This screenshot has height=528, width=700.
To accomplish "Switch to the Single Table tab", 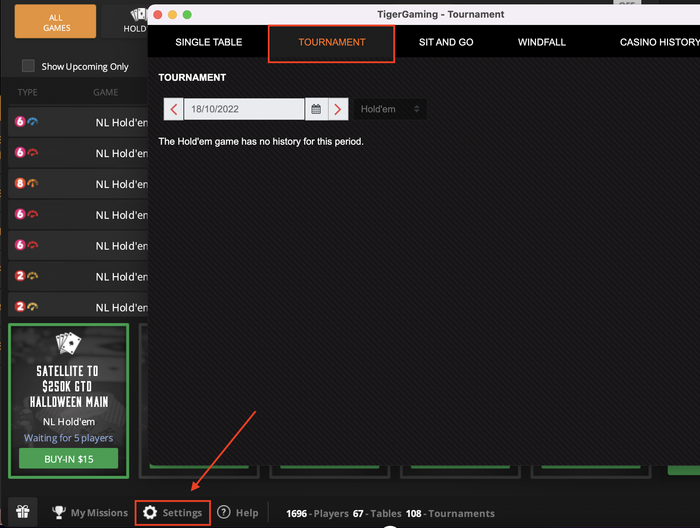I will coord(208,42).
